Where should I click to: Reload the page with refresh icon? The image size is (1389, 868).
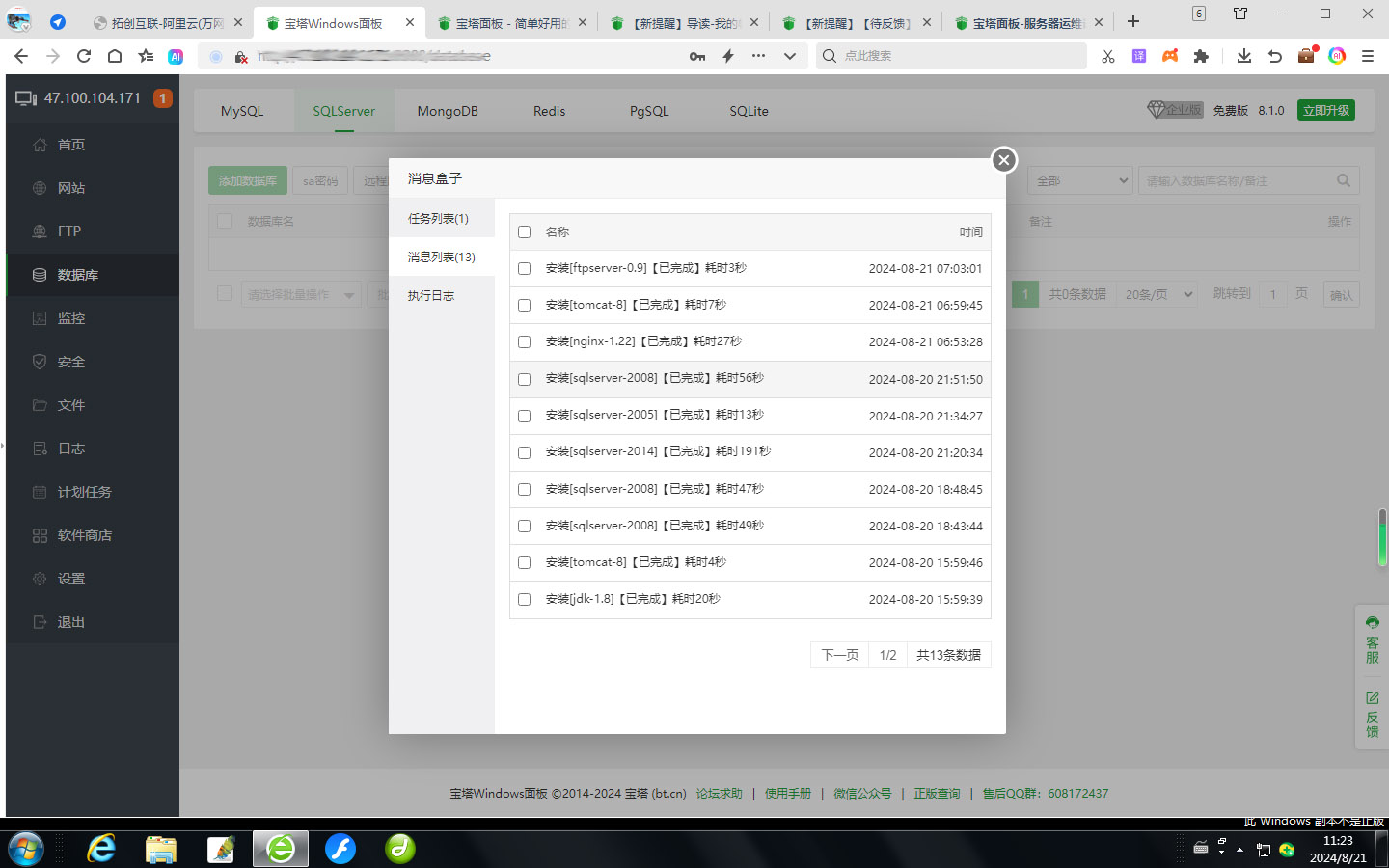point(84,56)
